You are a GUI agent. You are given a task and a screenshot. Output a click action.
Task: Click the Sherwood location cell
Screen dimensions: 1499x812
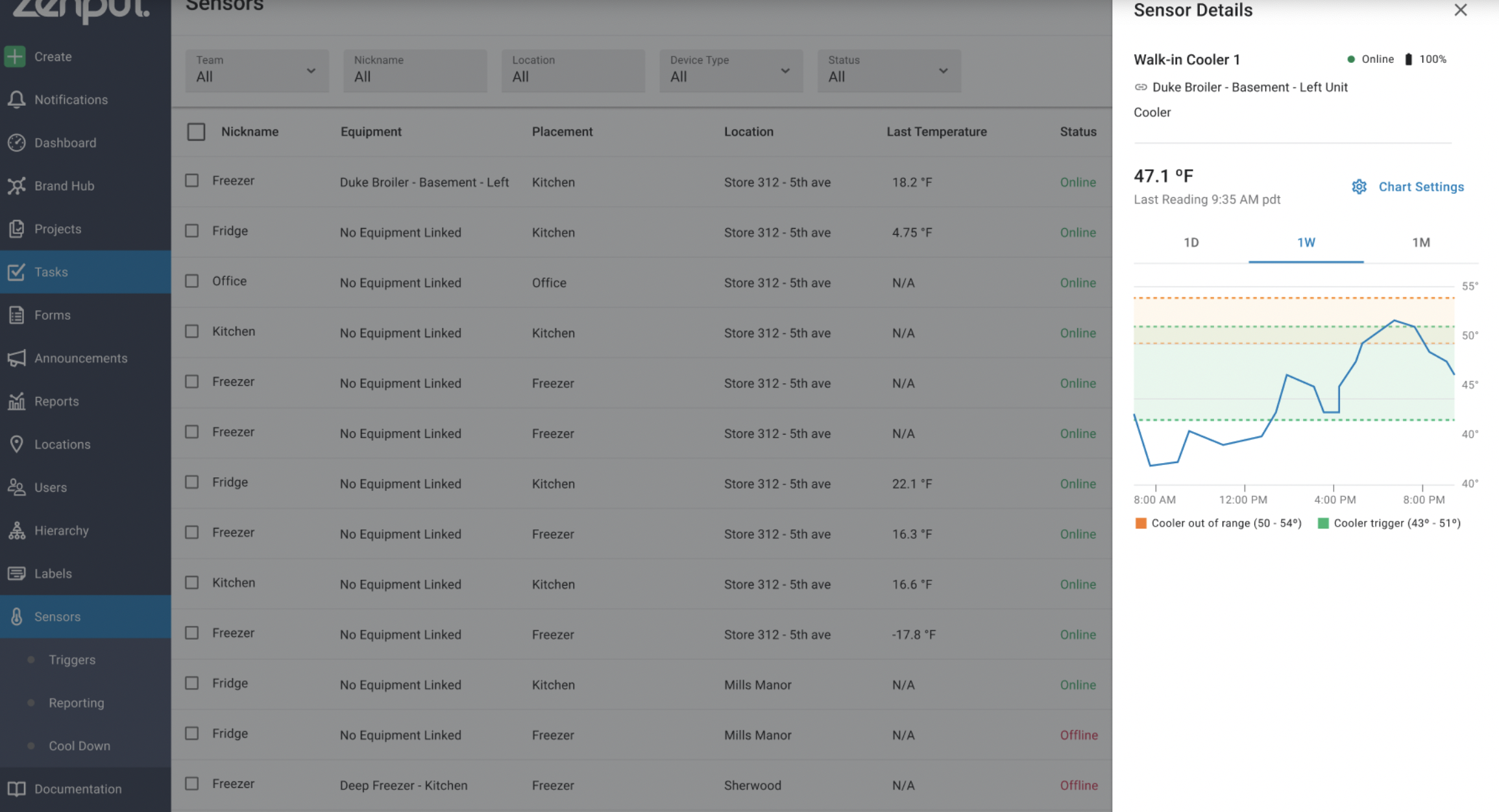[752, 785]
